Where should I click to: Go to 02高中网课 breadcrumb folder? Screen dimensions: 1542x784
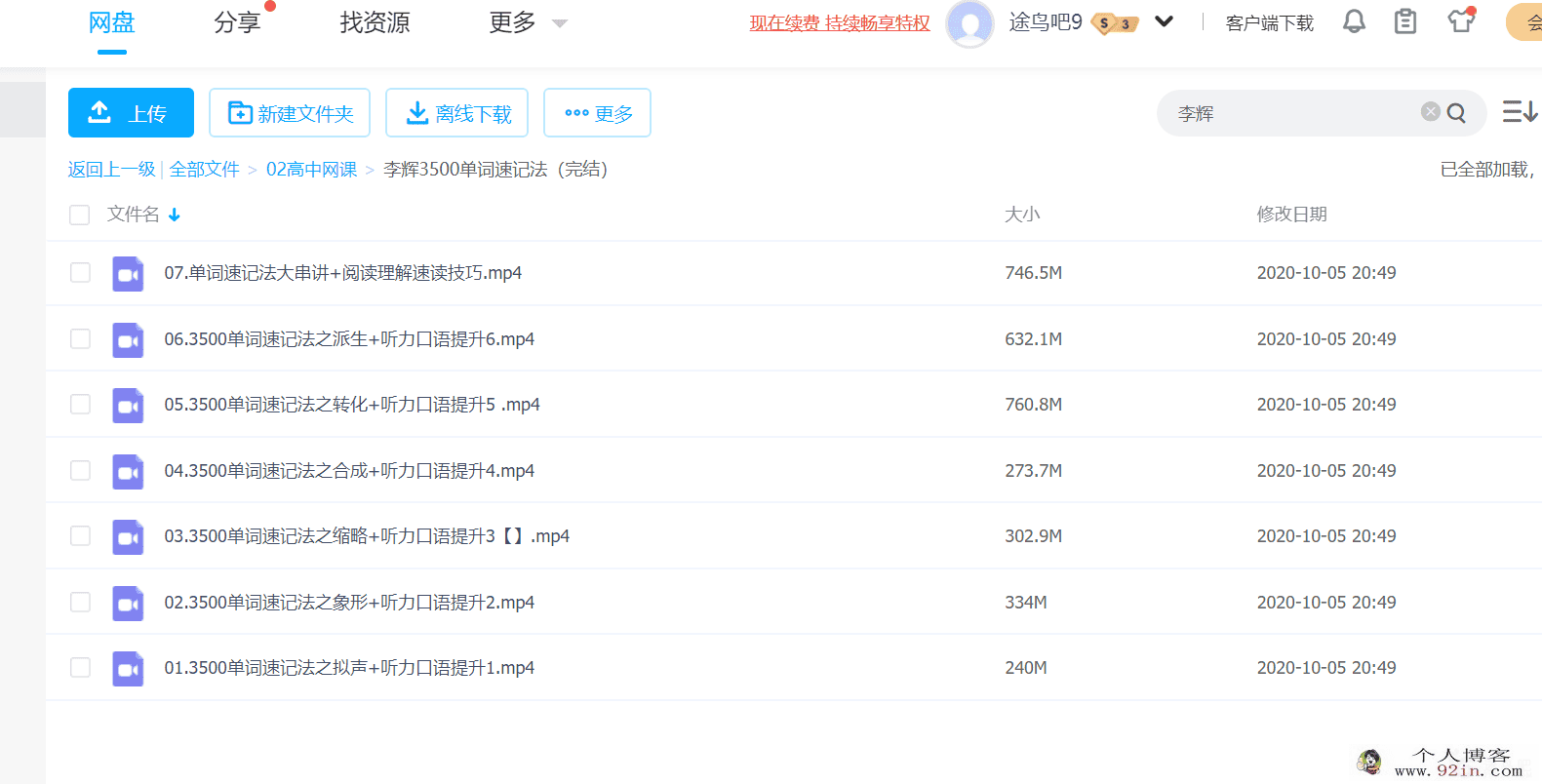[311, 170]
